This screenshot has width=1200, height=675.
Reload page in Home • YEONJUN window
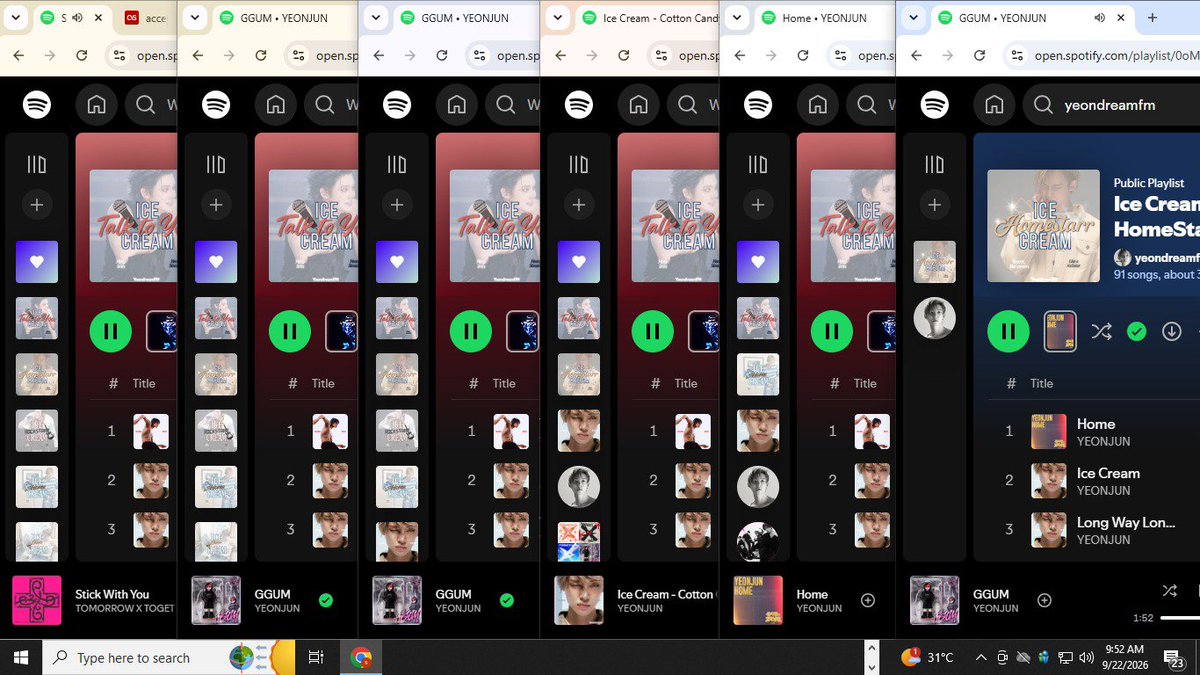click(803, 56)
